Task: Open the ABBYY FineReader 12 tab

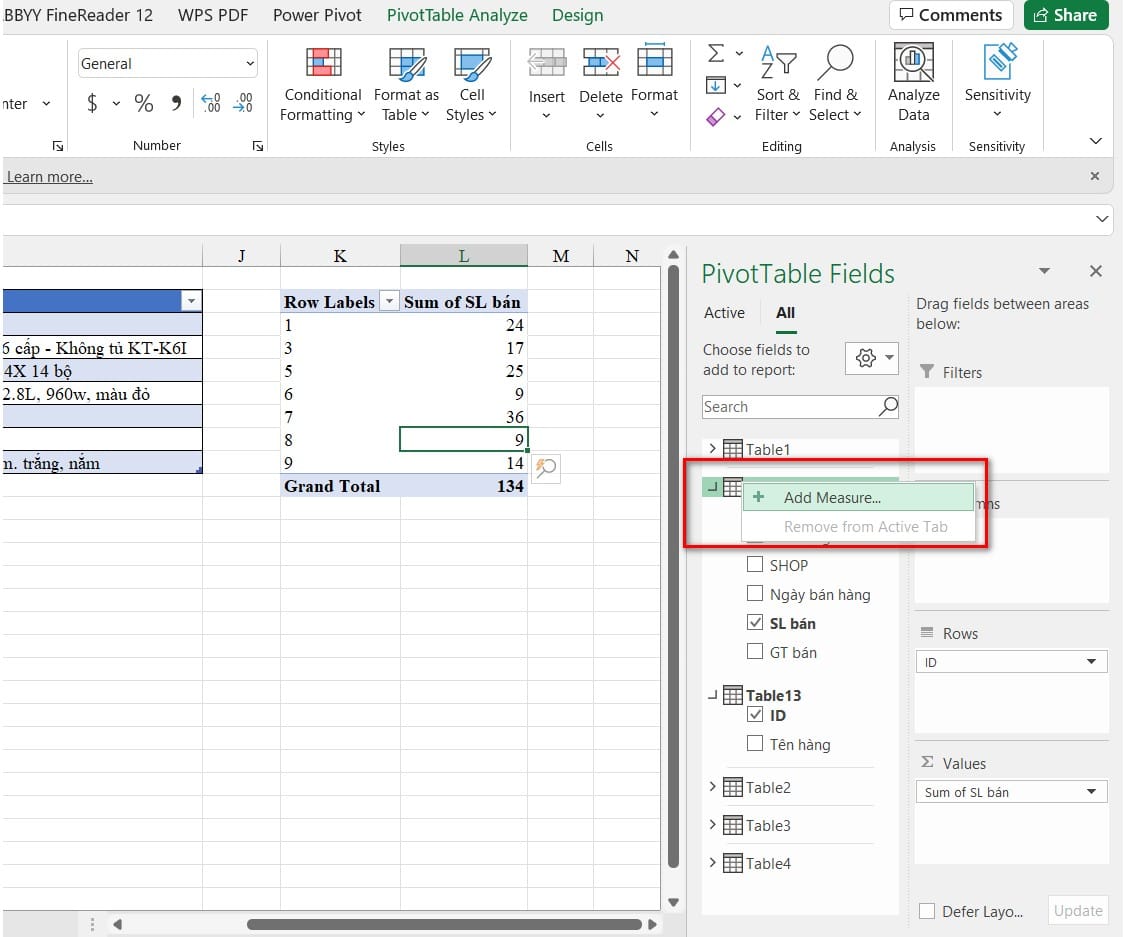Action: (x=78, y=15)
